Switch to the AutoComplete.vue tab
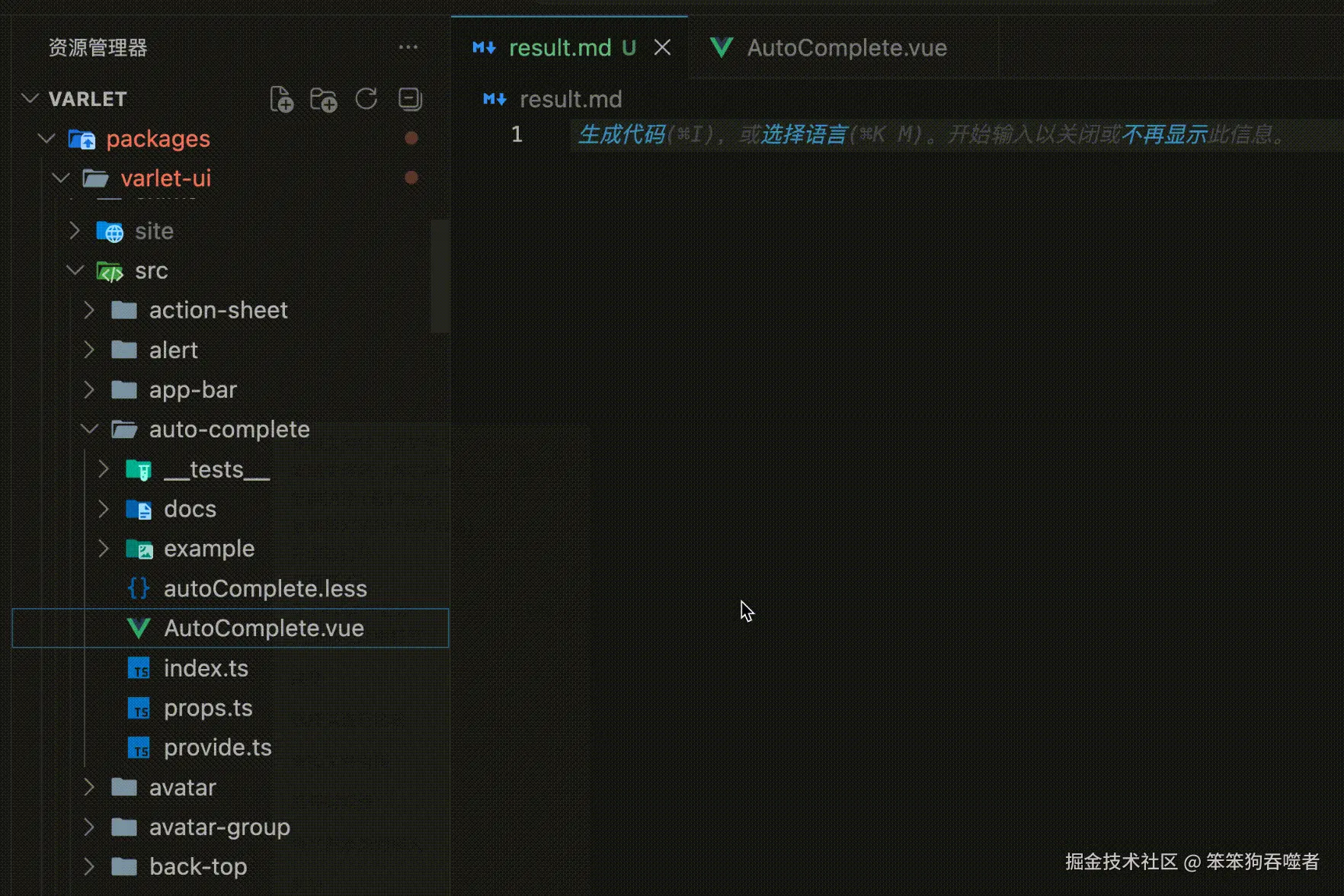 [x=846, y=47]
